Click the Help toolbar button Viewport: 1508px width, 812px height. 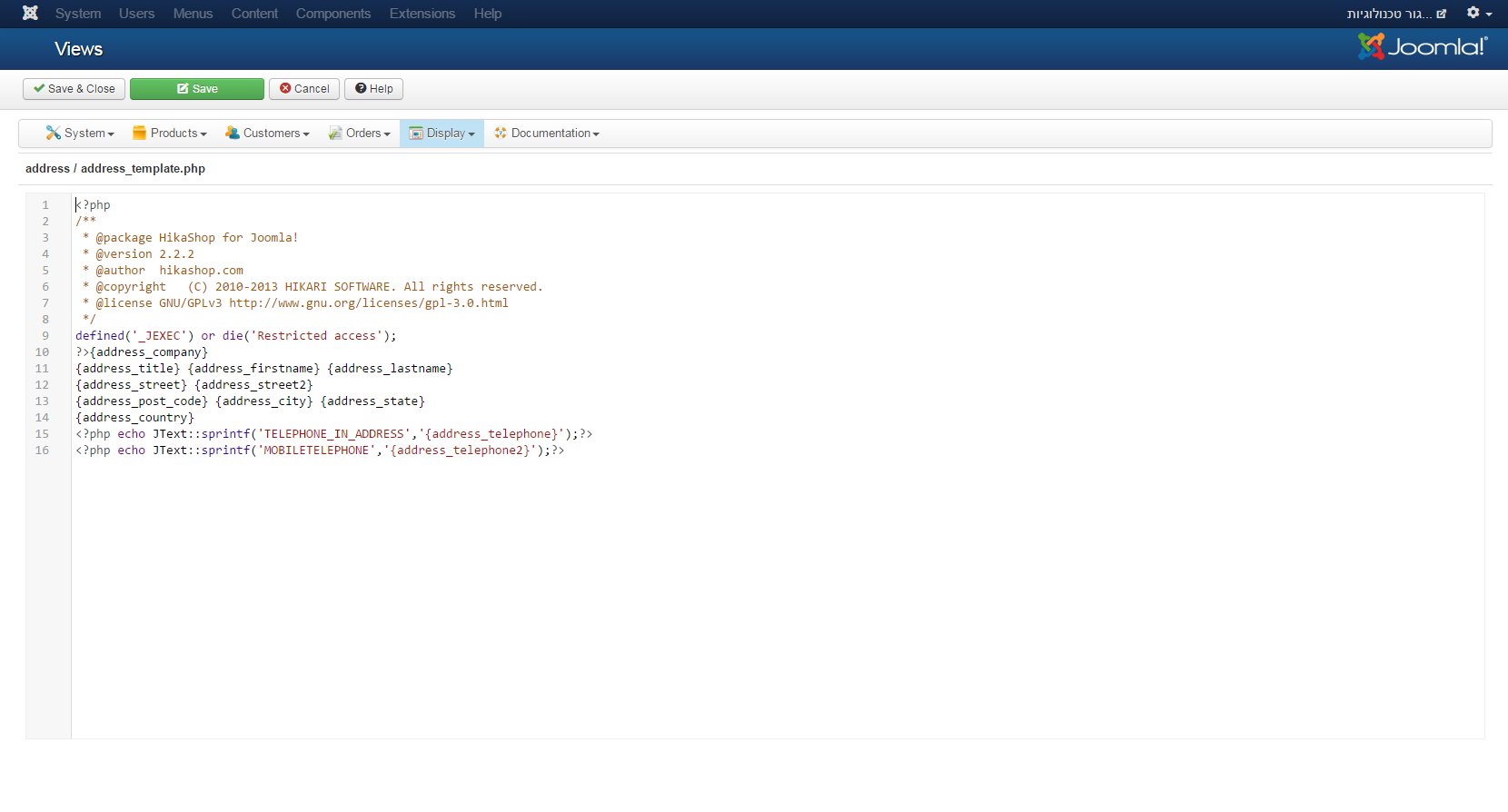(x=373, y=88)
